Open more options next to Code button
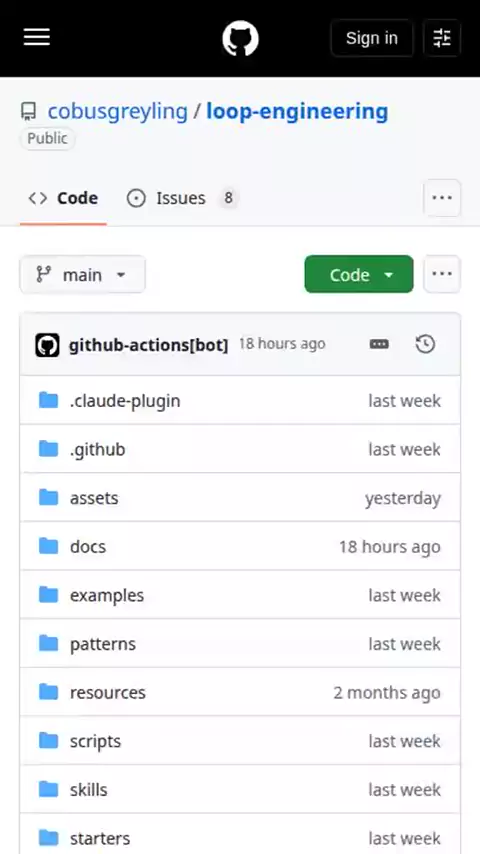This screenshot has width=480, height=854. pos(442,274)
